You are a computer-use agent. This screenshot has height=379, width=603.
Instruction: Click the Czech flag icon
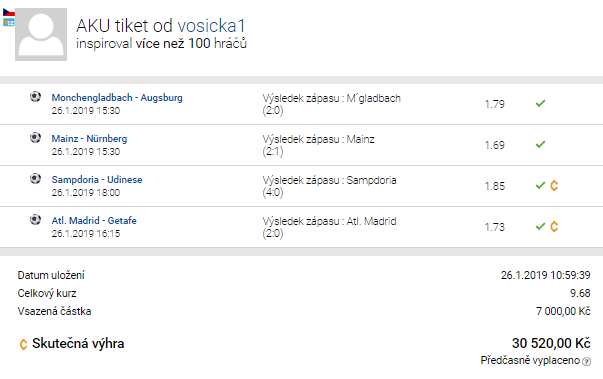pos(8,13)
